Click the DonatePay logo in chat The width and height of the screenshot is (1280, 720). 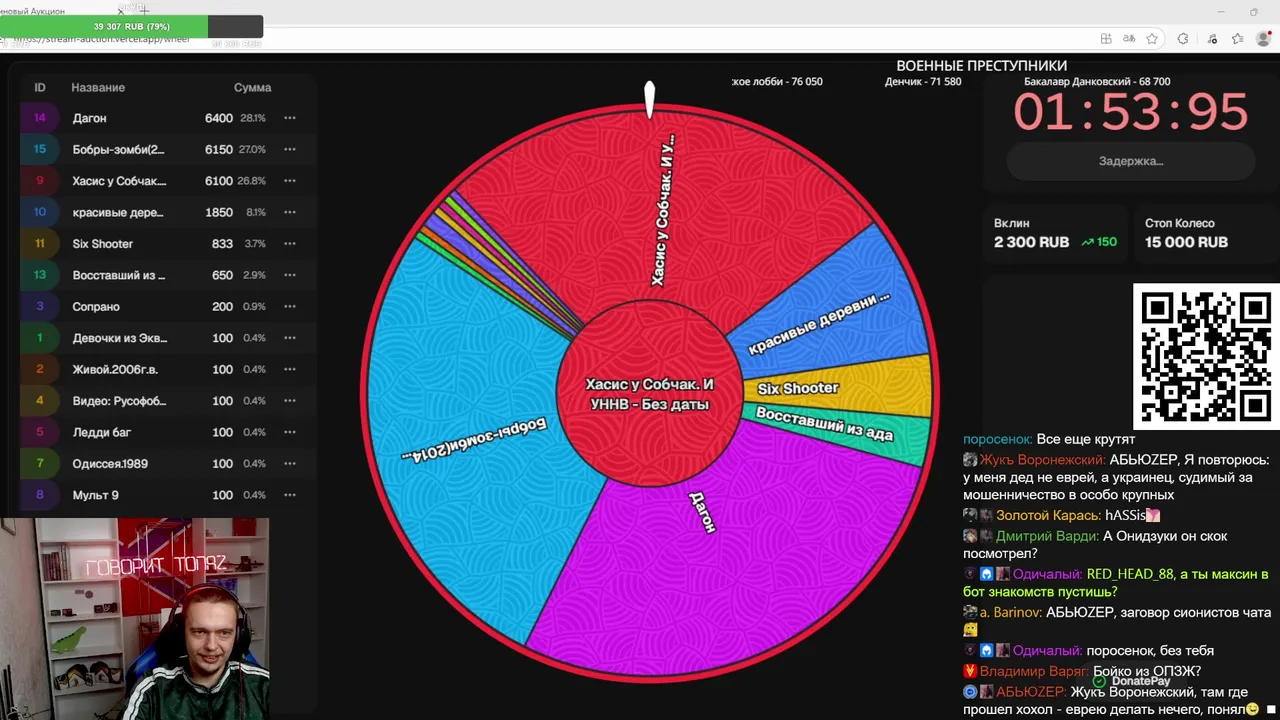1131,681
